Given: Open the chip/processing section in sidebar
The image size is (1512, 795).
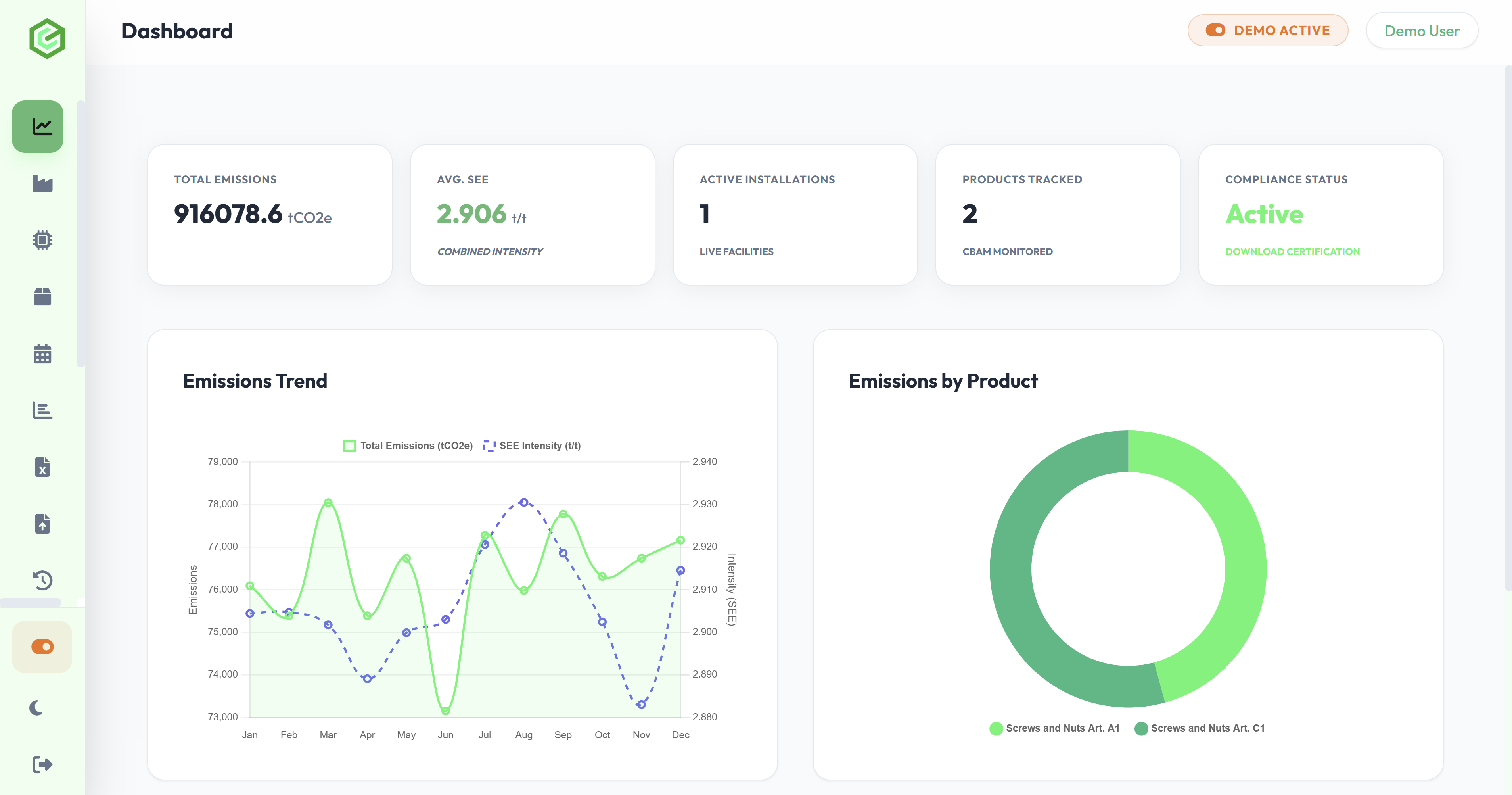Looking at the screenshot, I should click(x=44, y=240).
